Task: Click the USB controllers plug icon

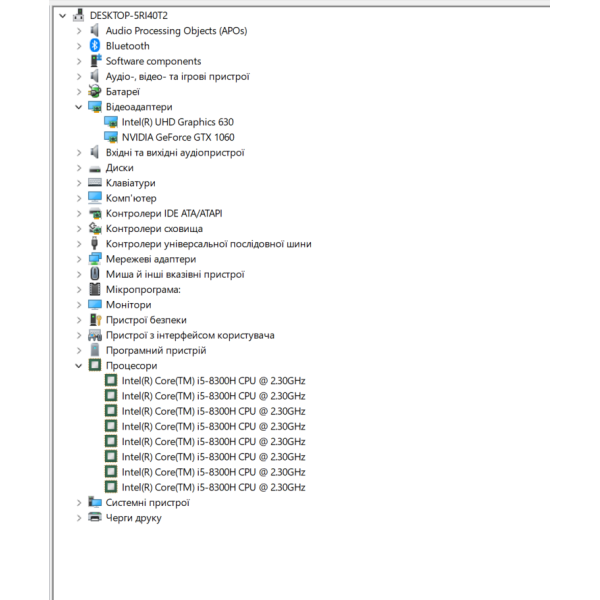Action: [x=95, y=243]
